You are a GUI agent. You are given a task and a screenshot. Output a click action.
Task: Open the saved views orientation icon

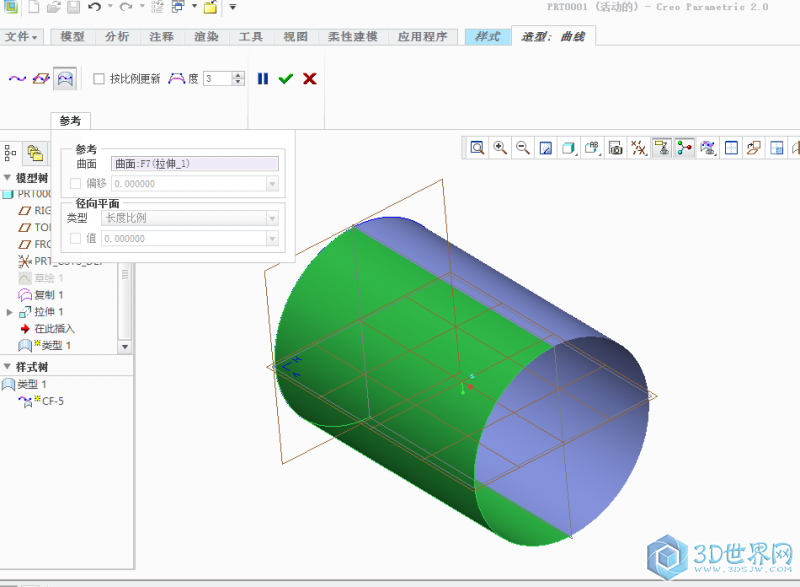(x=592, y=148)
